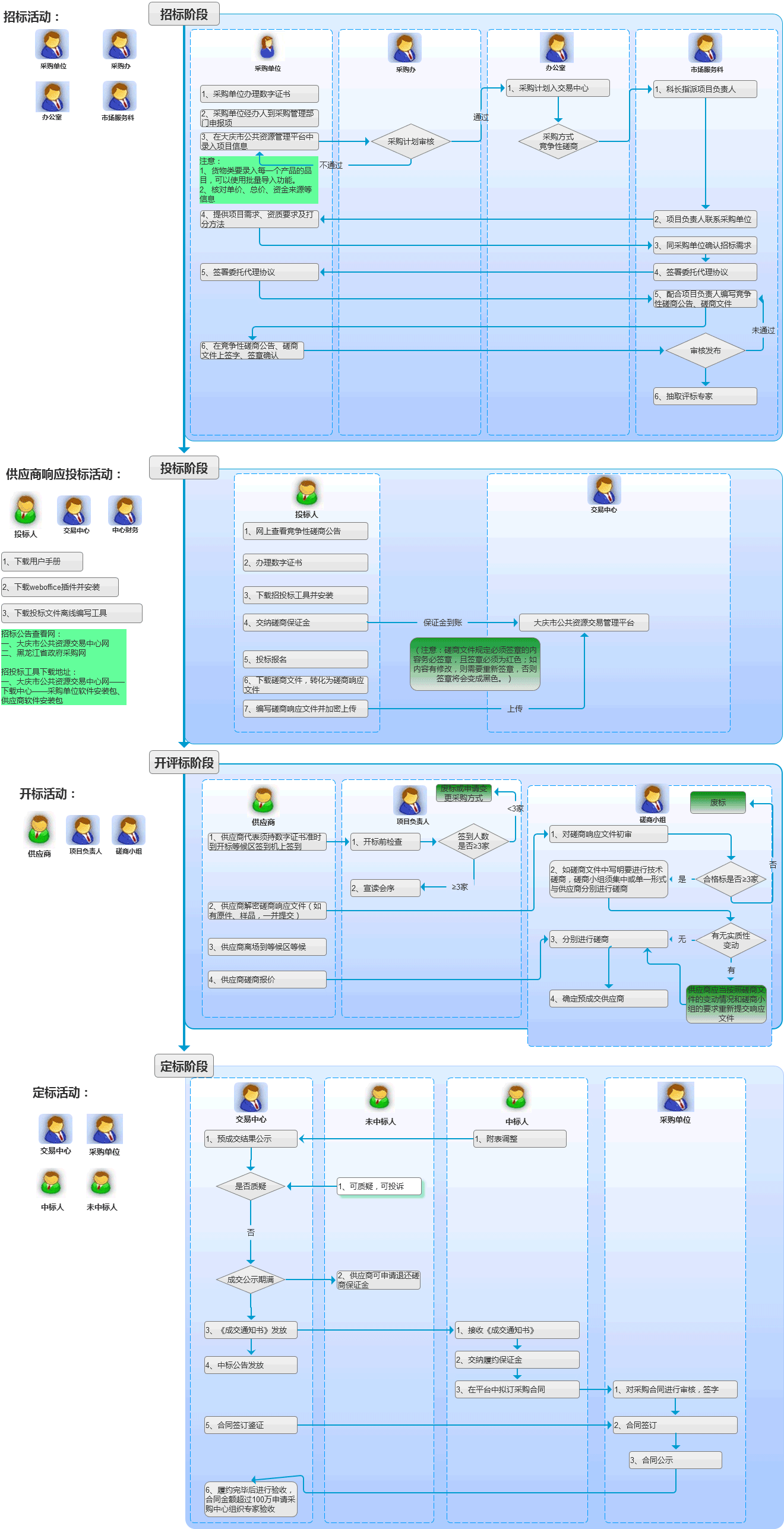Open the 招标阶段 stage header

184,14
